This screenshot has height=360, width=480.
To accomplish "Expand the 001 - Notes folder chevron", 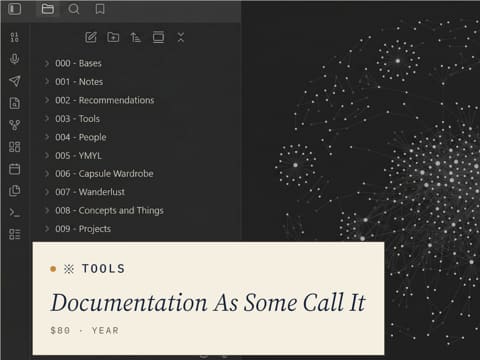I will (x=47, y=82).
